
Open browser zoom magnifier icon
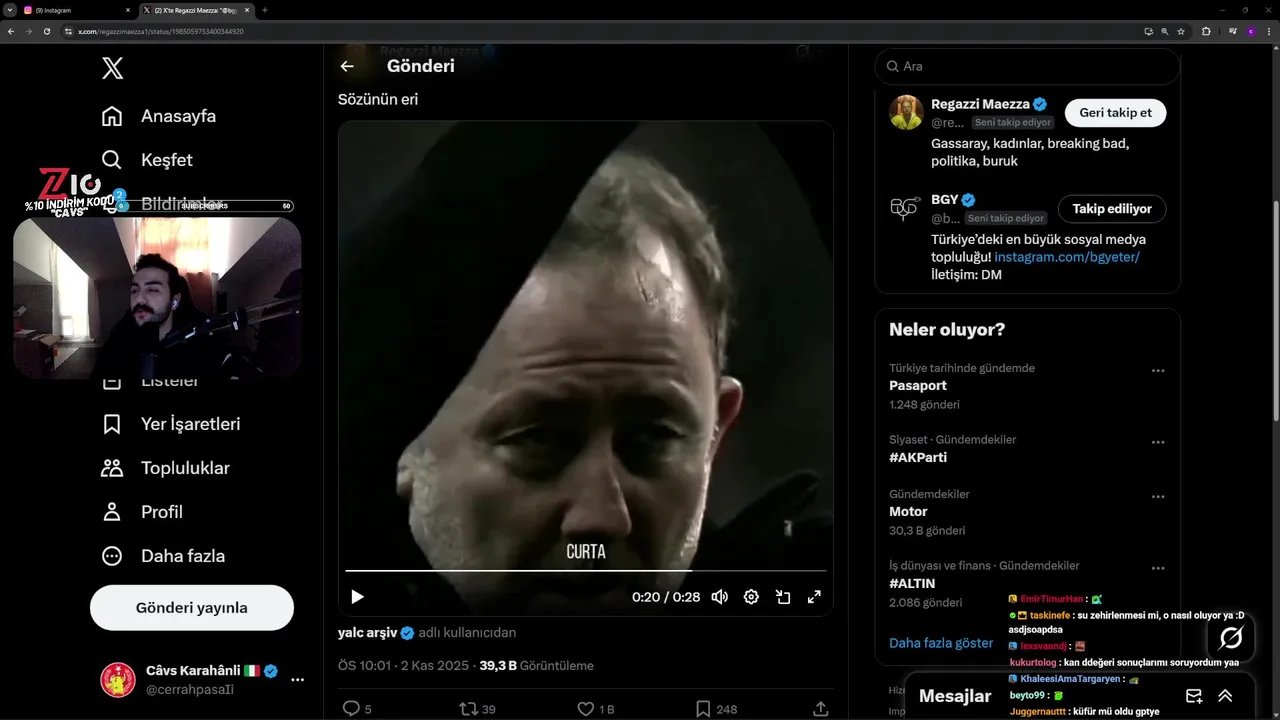(1165, 31)
